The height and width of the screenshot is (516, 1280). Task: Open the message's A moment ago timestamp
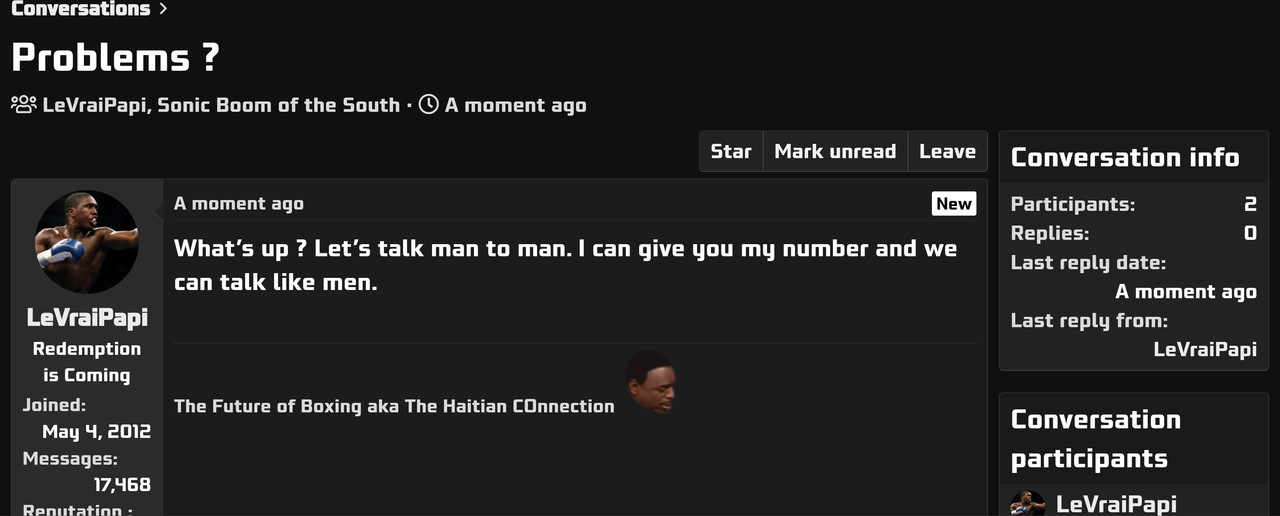[x=239, y=203]
